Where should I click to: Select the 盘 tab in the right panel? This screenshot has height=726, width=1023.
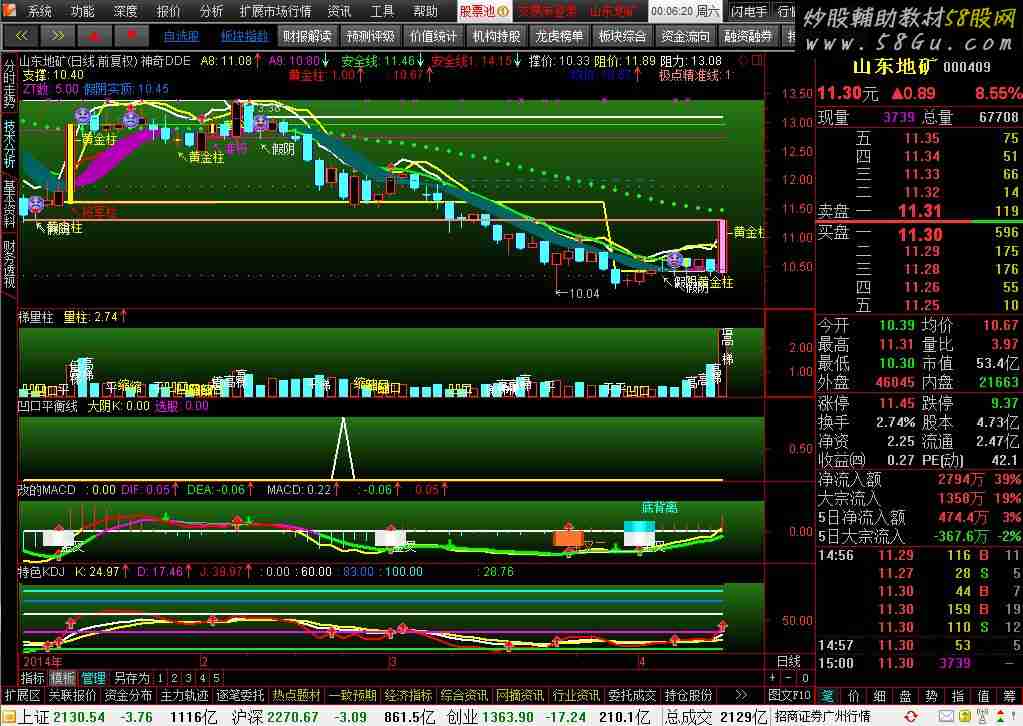click(906, 696)
